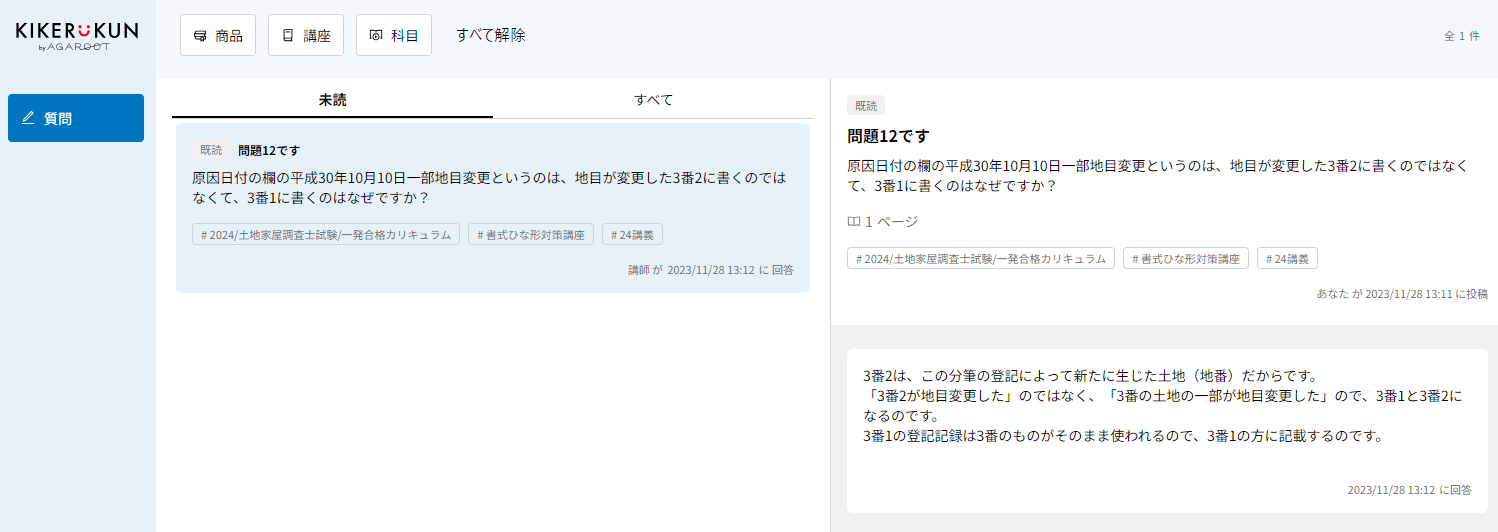
Task: Click the KIKERUKUN logo
Action: point(77,35)
